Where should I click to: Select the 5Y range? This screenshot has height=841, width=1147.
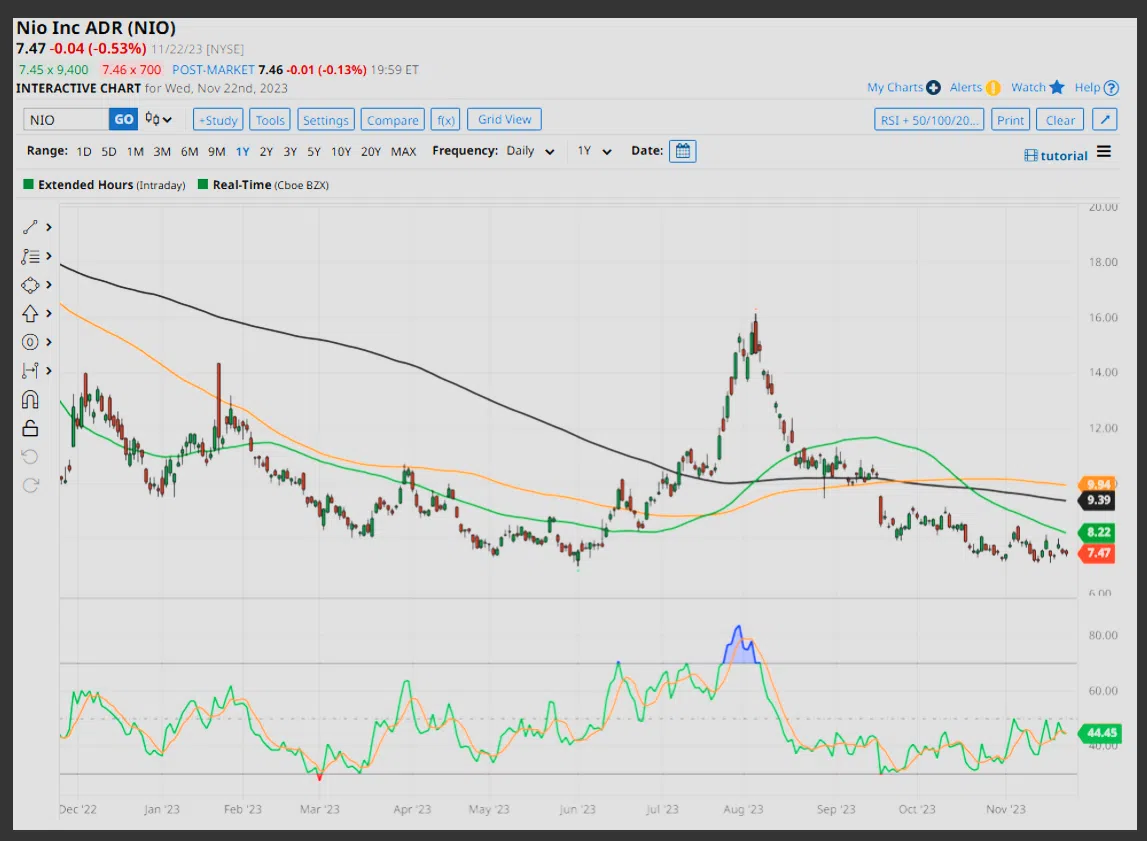[314, 151]
